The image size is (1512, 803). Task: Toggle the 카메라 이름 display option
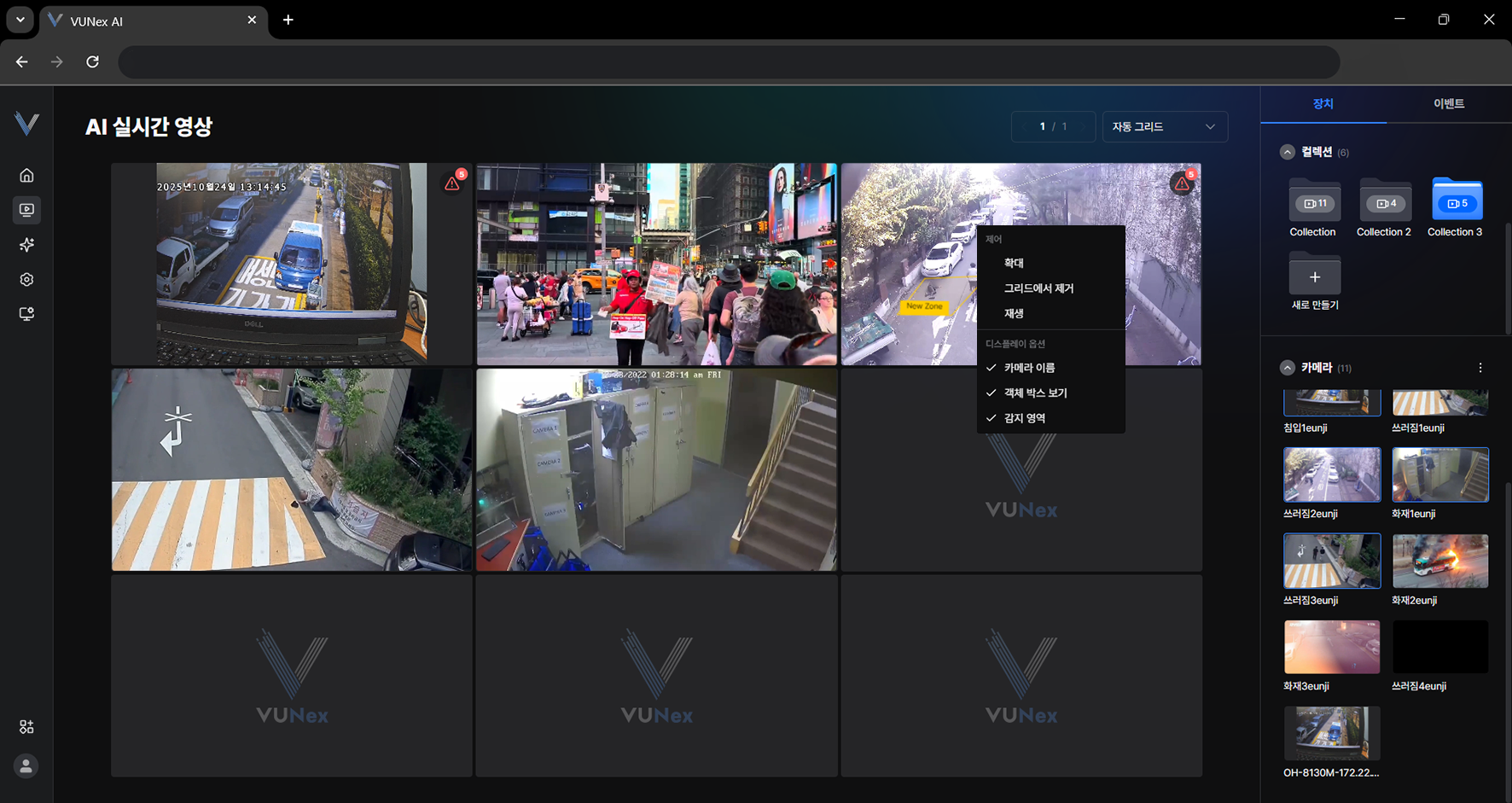[x=1029, y=368]
